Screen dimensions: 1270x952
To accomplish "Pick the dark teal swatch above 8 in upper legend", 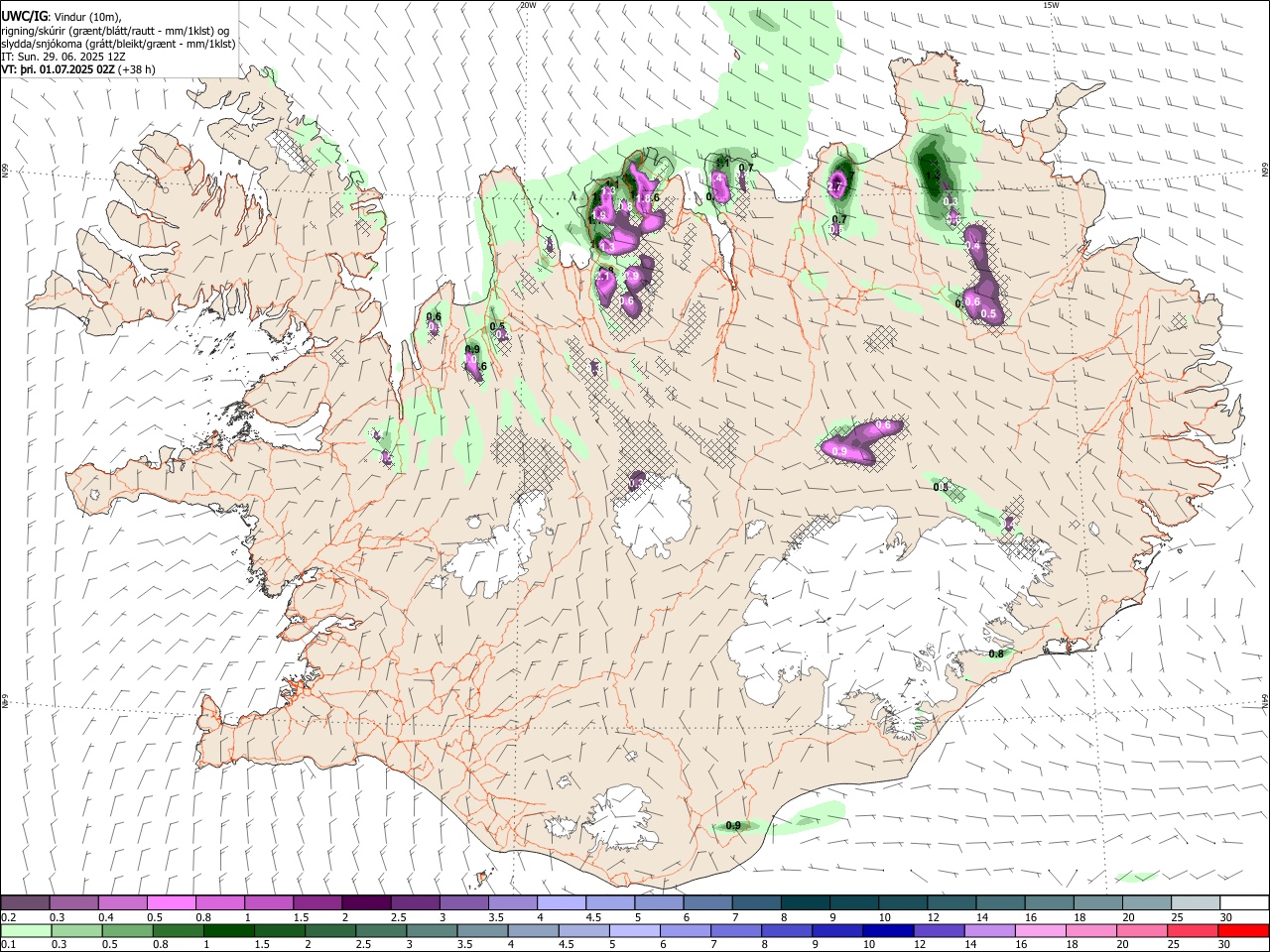I will (x=806, y=903).
